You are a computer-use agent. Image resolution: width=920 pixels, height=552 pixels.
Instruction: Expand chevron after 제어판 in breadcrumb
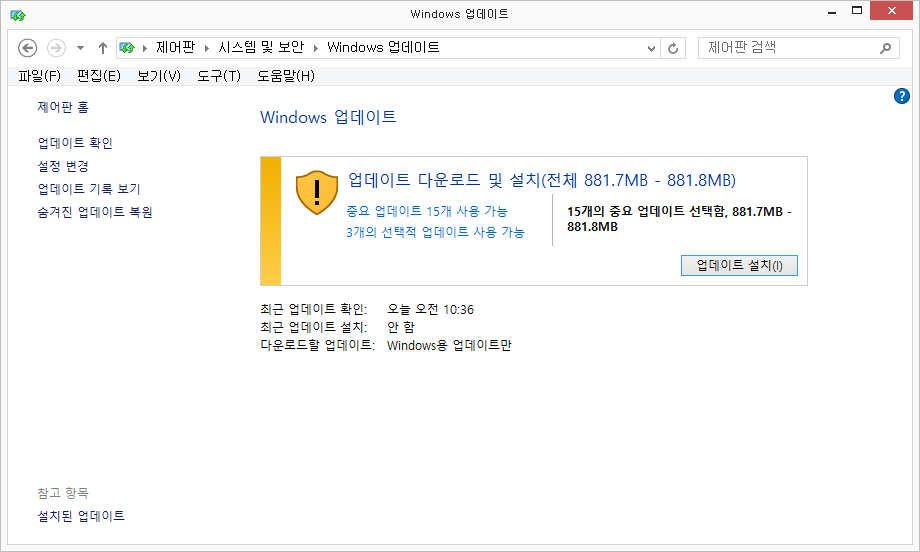click(x=207, y=48)
